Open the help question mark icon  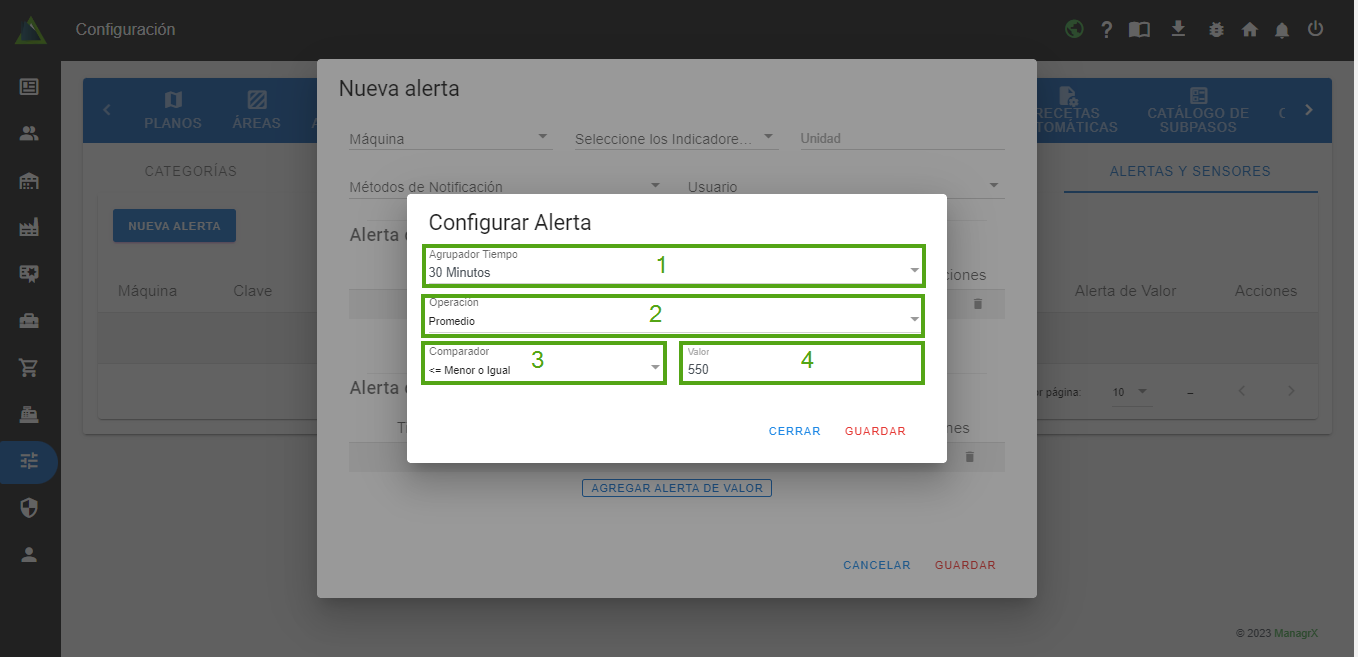[1106, 30]
